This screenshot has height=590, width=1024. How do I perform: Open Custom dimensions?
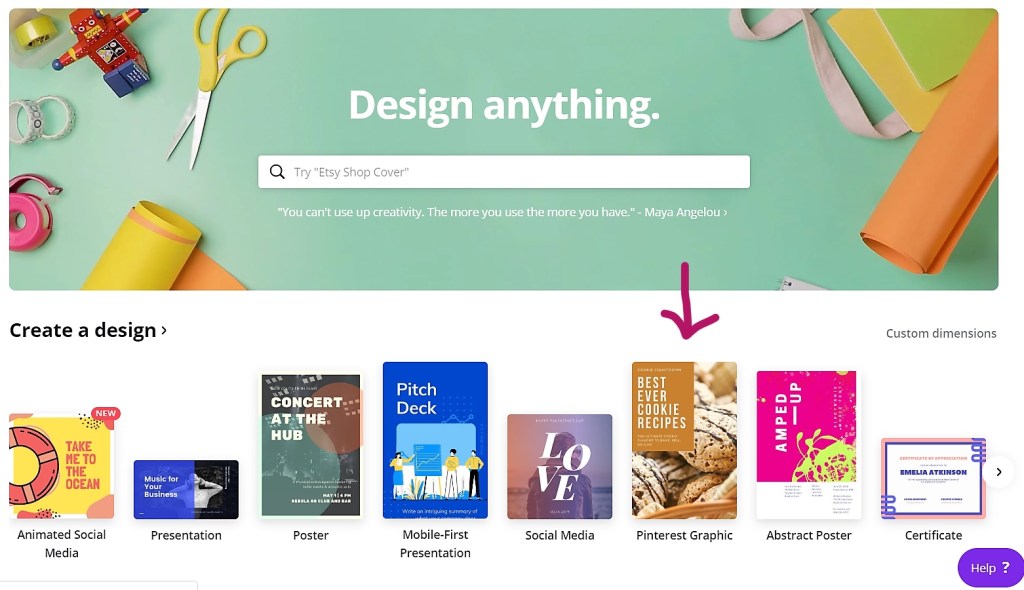tap(941, 333)
